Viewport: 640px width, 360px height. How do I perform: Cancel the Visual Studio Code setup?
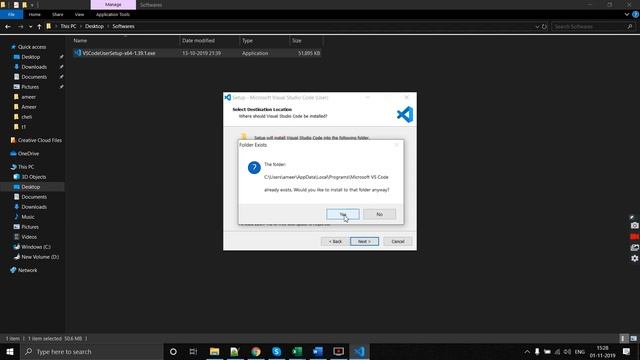click(398, 241)
